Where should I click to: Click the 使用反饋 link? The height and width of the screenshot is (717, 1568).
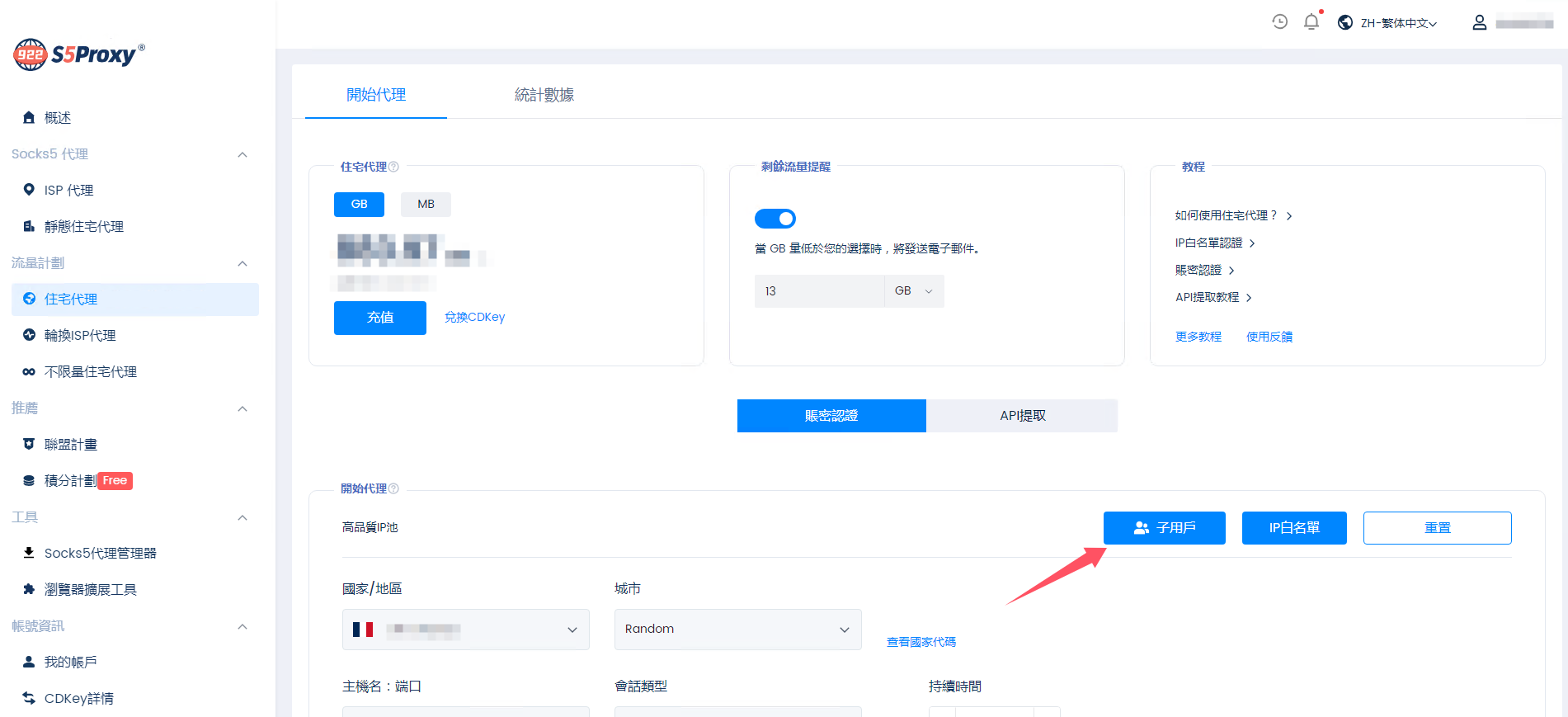click(1269, 337)
